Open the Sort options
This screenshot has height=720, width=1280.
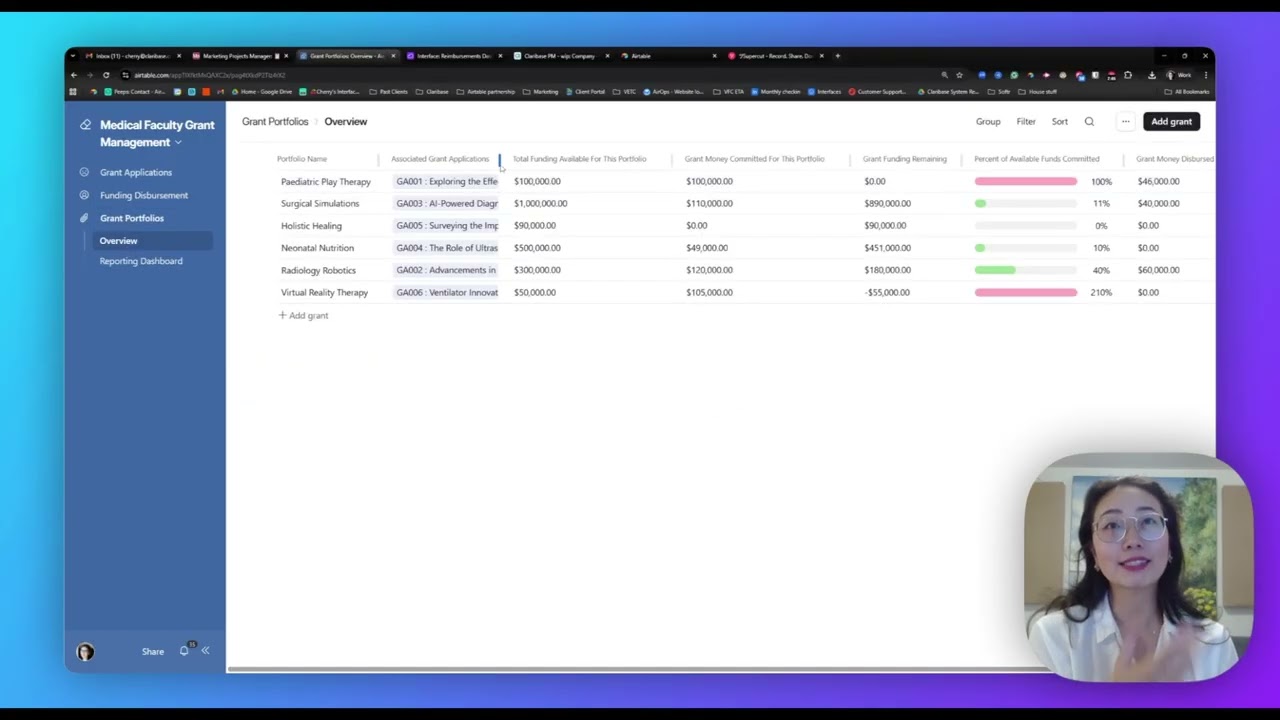coord(1060,122)
